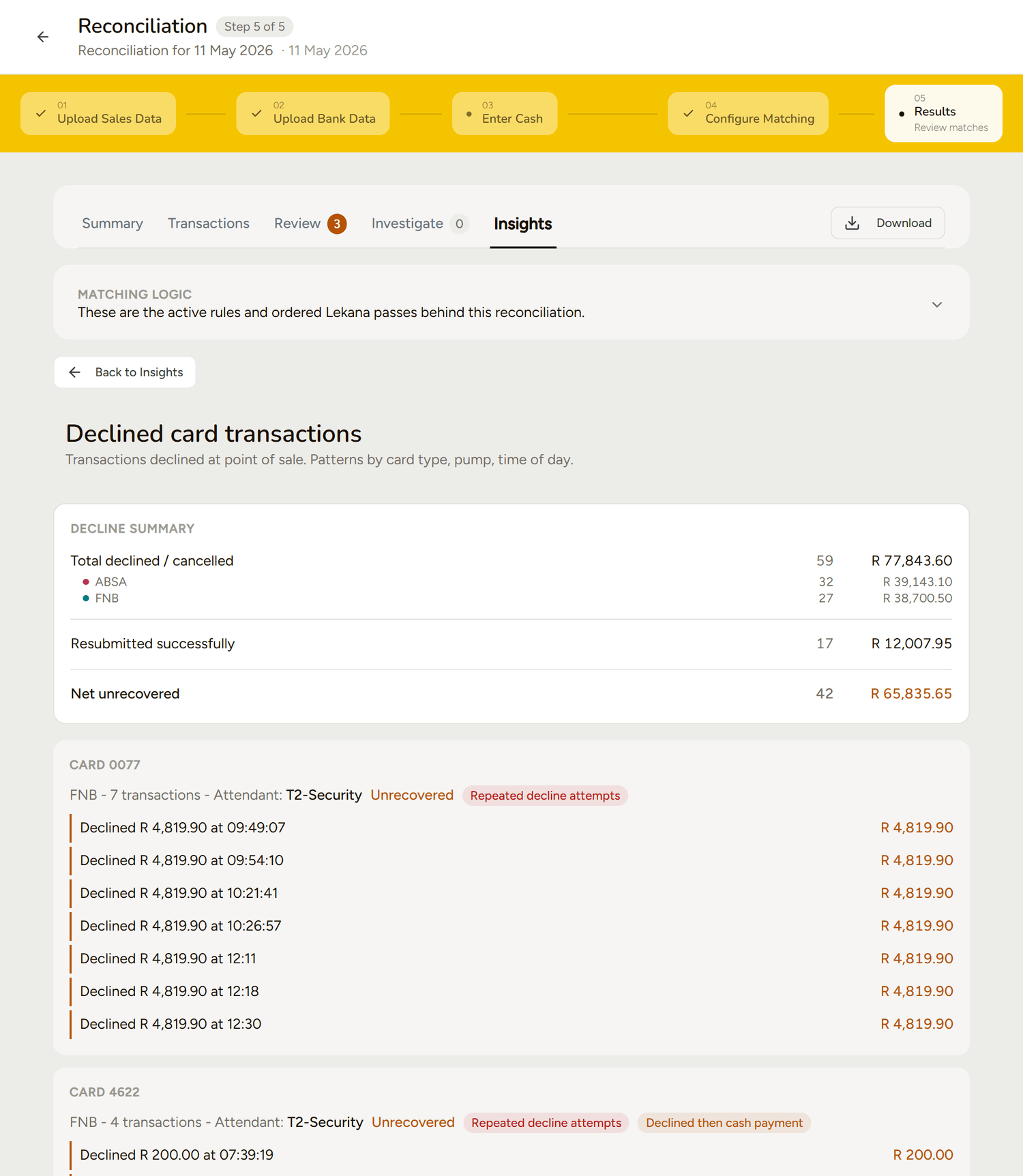Viewport: 1023px width, 1176px height.
Task: Click Declined R 4,819.90 at 12:11
Action: [168, 959]
